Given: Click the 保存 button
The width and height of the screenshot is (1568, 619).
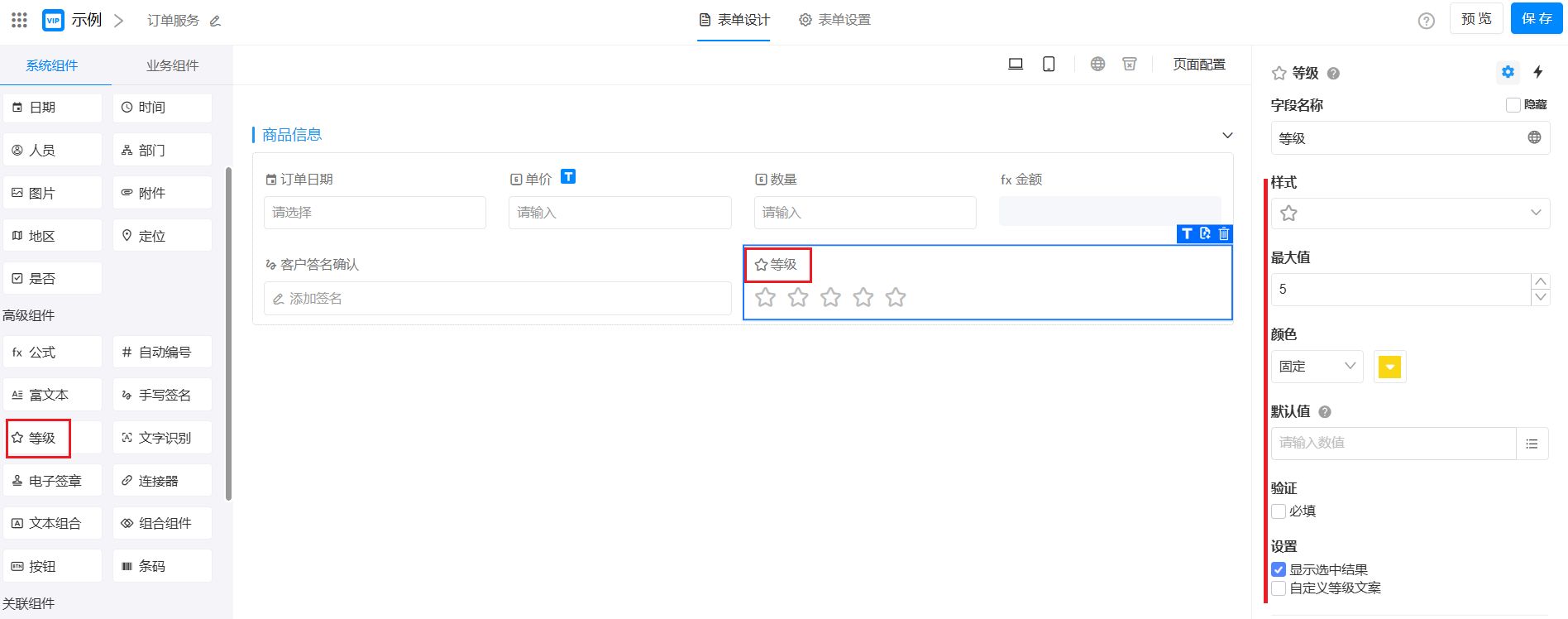Looking at the screenshot, I should [x=1536, y=19].
